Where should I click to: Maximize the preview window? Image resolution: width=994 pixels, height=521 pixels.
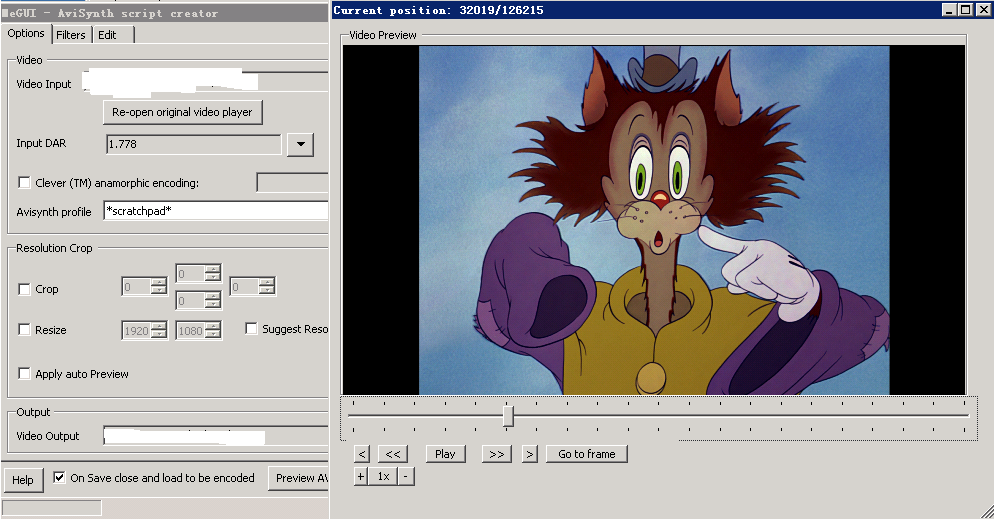pos(965,10)
